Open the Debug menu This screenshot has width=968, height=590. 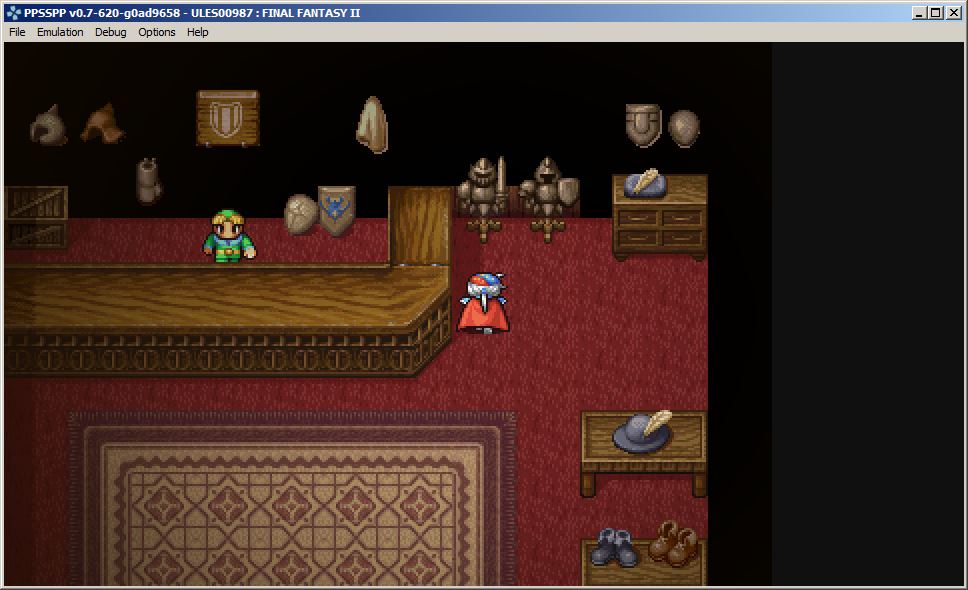[x=111, y=32]
